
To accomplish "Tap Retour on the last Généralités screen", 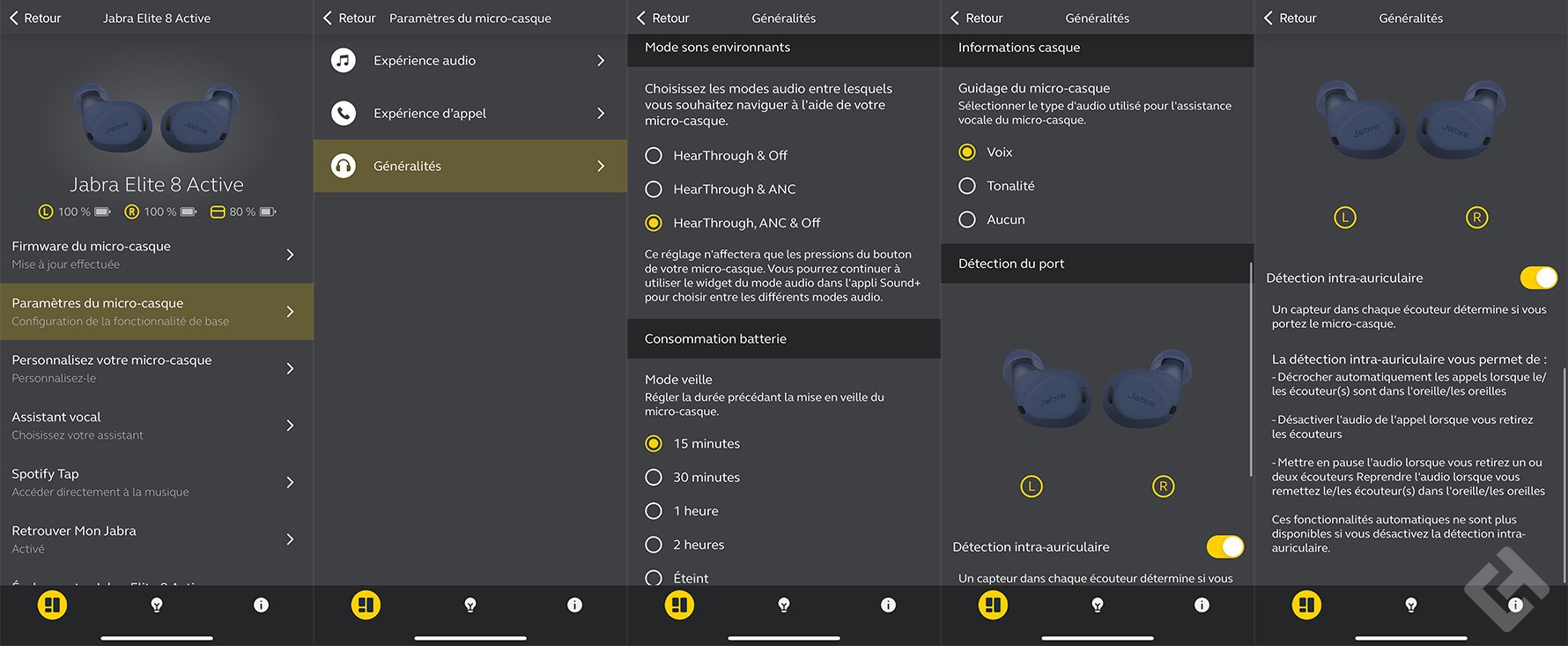I will click(1290, 18).
